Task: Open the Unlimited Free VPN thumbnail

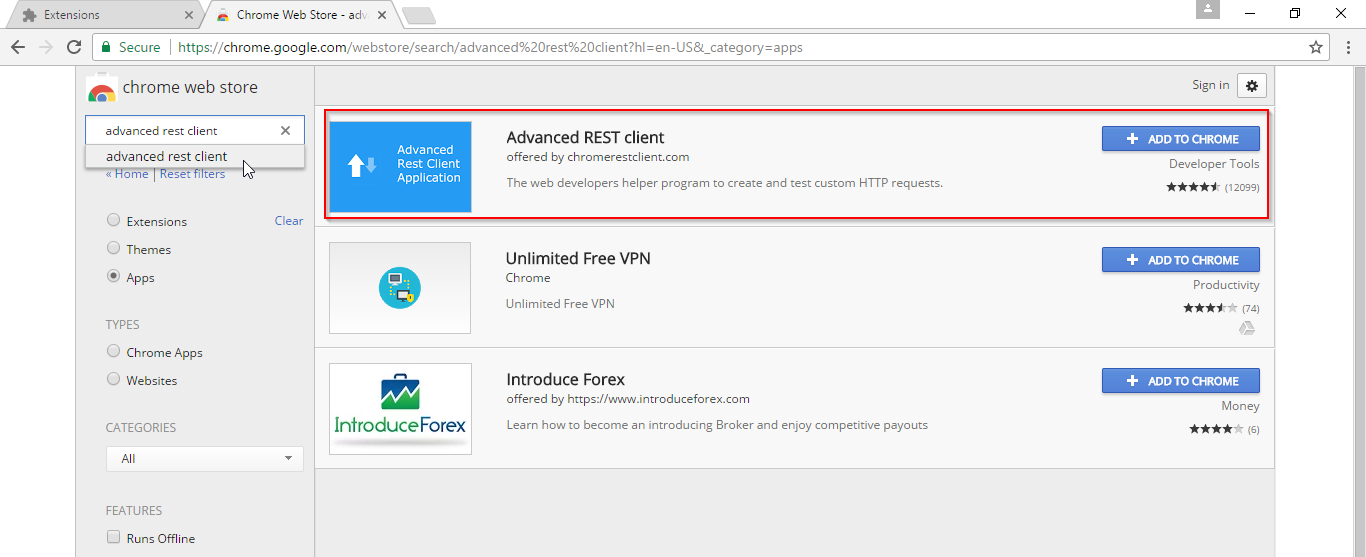Action: 400,288
